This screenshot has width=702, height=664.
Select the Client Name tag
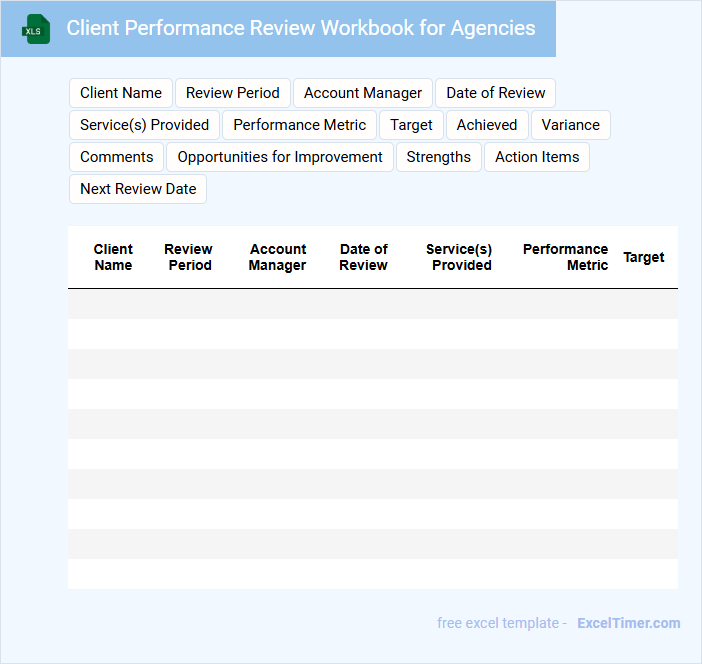(x=121, y=93)
